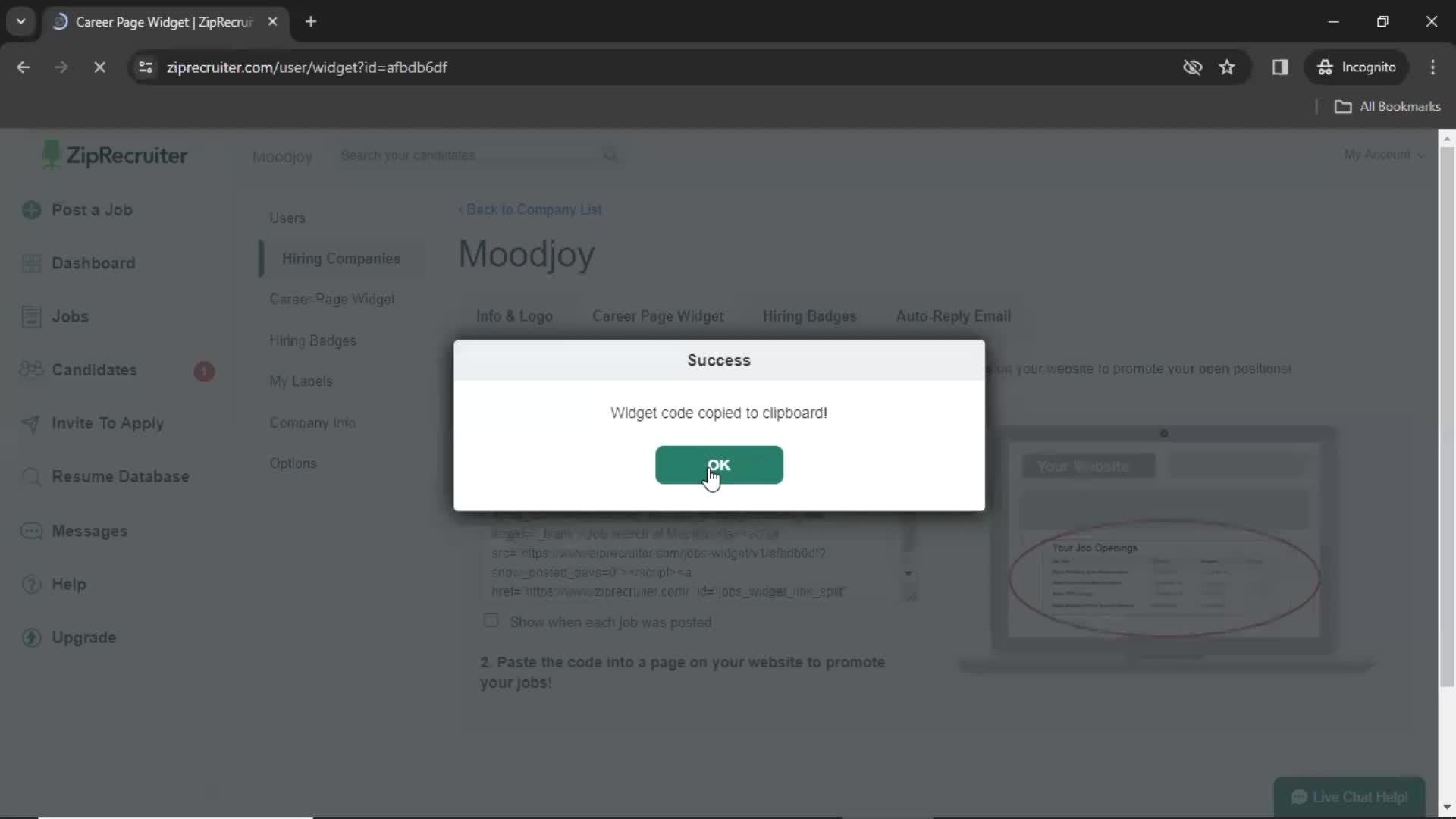
Task: Click OK to dismiss success dialog
Action: tap(719, 464)
